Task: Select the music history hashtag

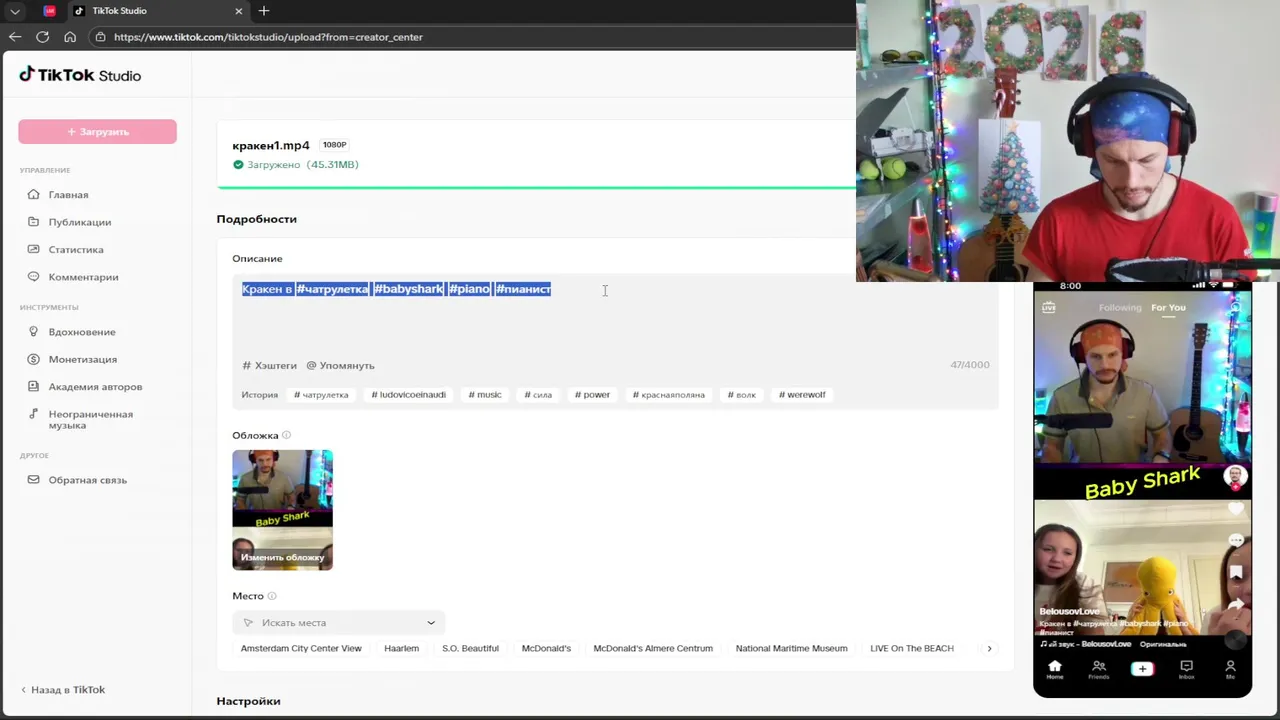Action: click(x=485, y=395)
